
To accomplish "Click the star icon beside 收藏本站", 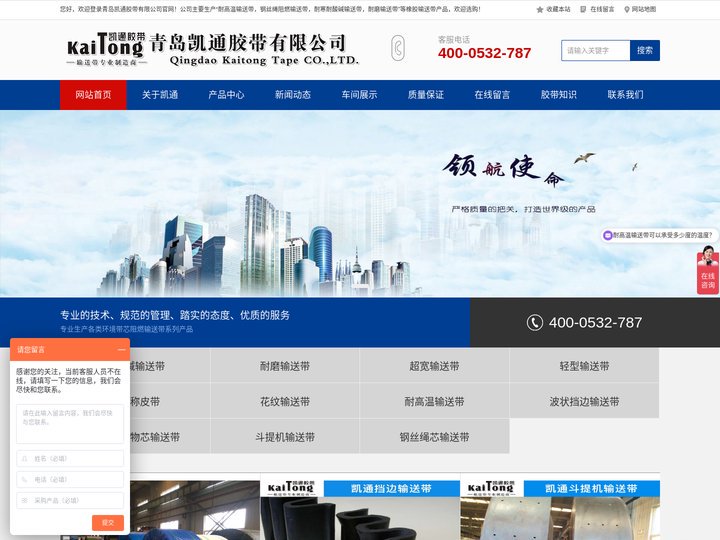I will [540, 10].
